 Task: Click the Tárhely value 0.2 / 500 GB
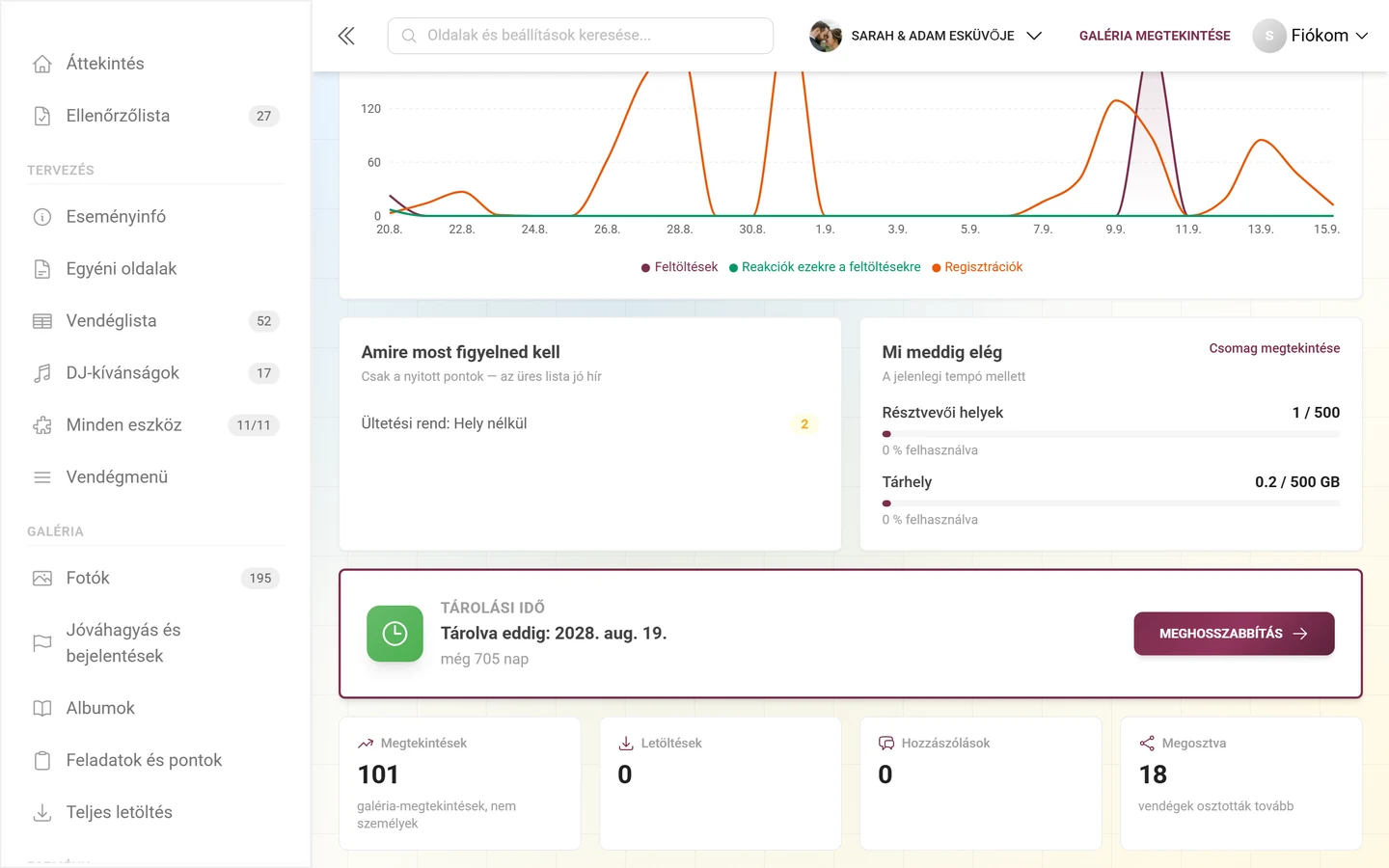(1297, 482)
